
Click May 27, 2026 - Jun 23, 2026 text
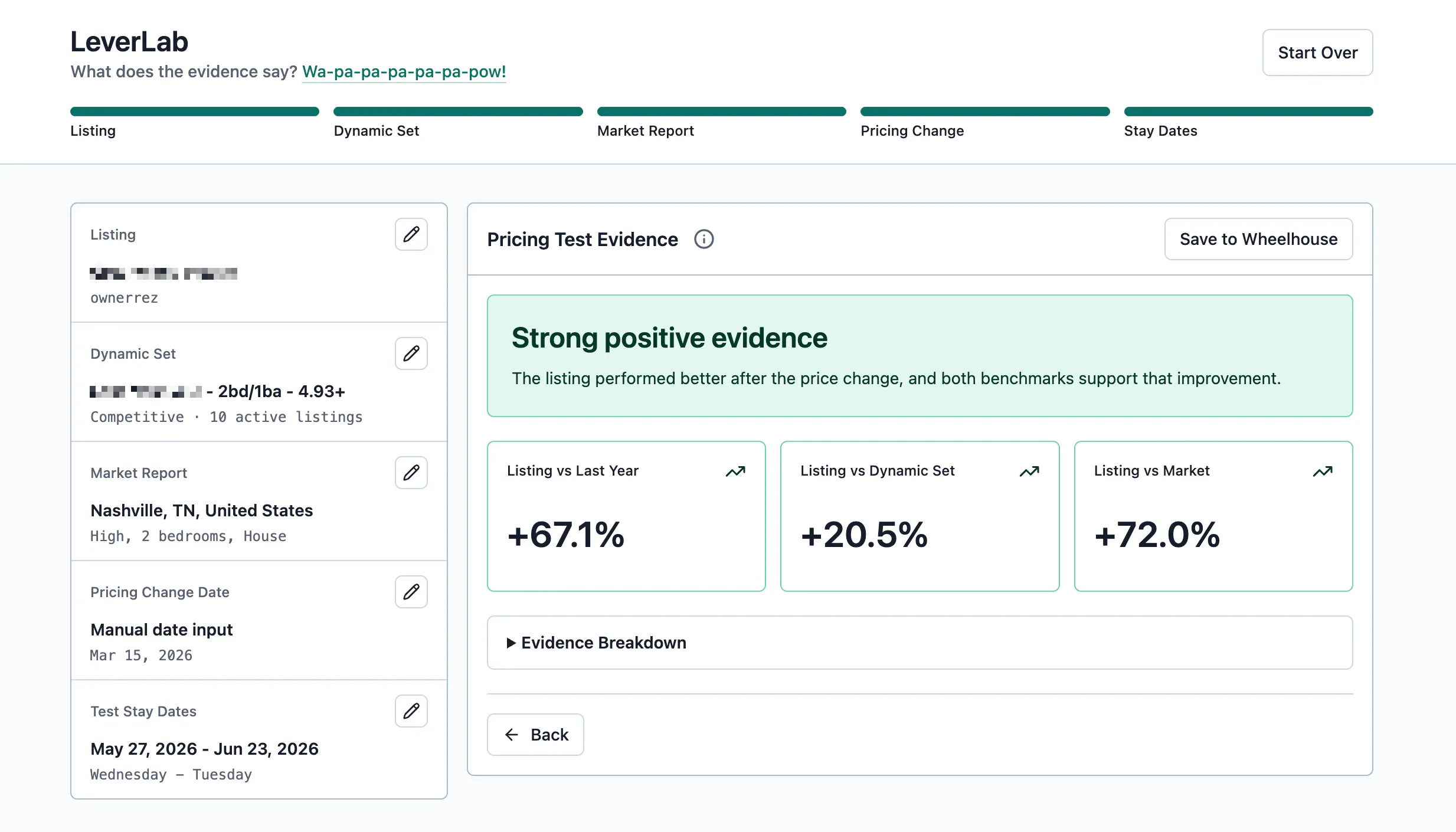pyautogui.click(x=204, y=749)
